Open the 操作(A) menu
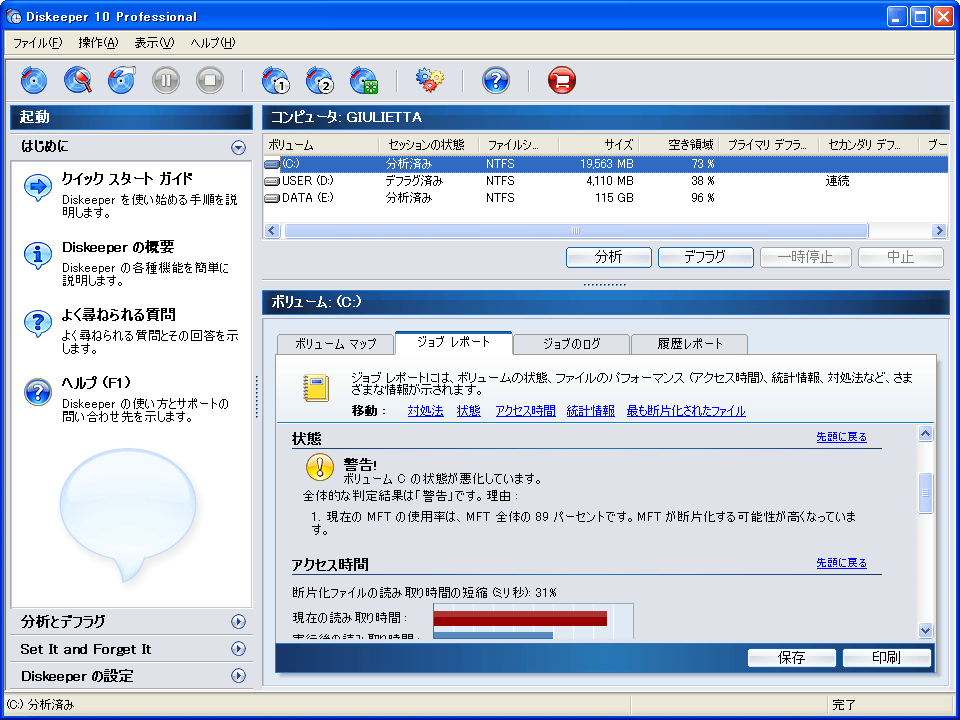 click(98, 42)
